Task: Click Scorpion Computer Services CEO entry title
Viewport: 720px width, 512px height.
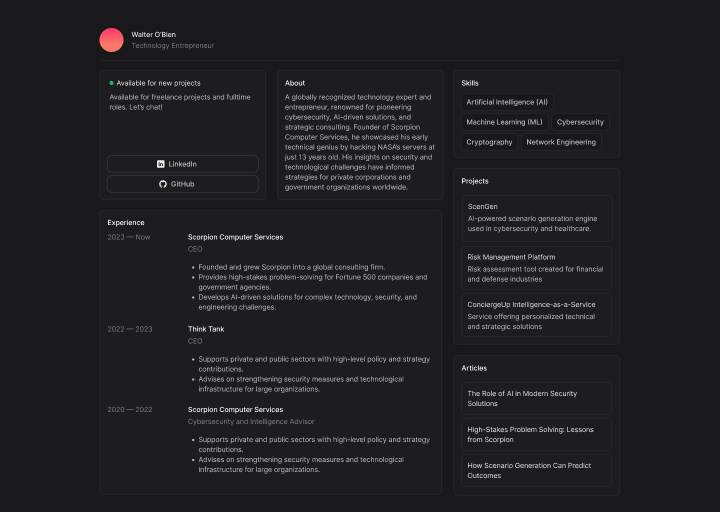Action: pyautogui.click(x=235, y=237)
